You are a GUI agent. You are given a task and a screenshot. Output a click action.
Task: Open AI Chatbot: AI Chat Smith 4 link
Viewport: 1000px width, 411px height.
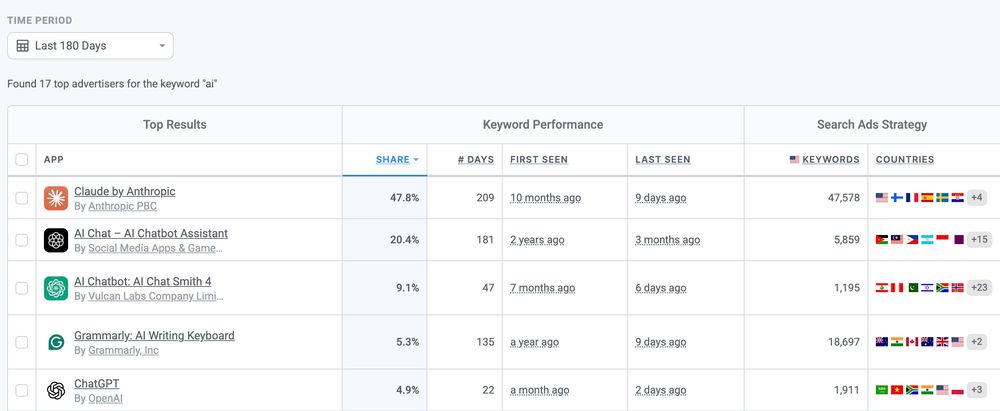coord(142,281)
